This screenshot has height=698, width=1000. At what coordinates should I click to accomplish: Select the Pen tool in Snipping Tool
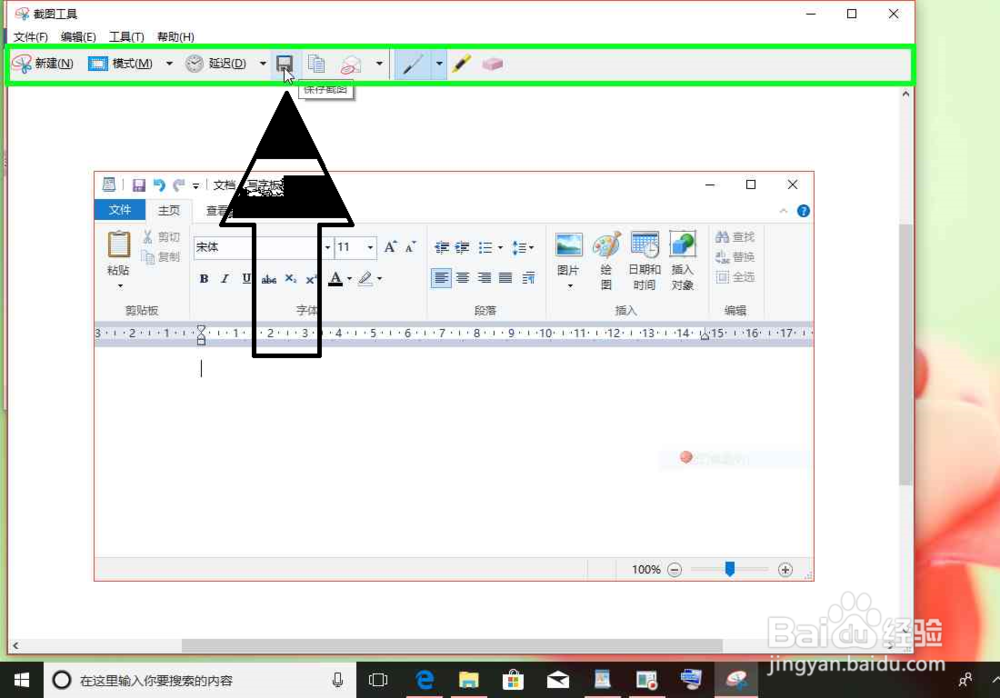412,64
